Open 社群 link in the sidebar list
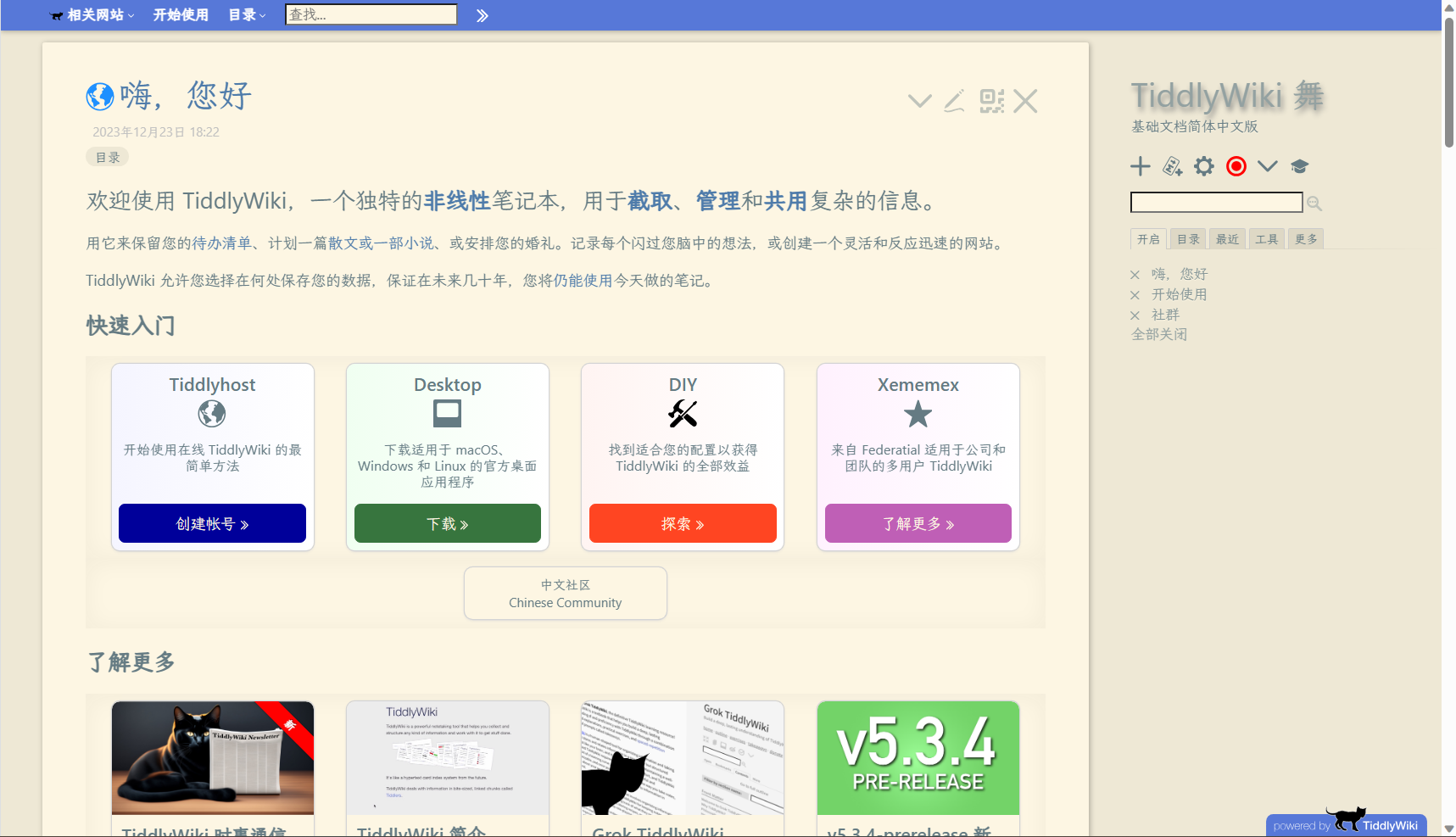 click(x=1165, y=315)
